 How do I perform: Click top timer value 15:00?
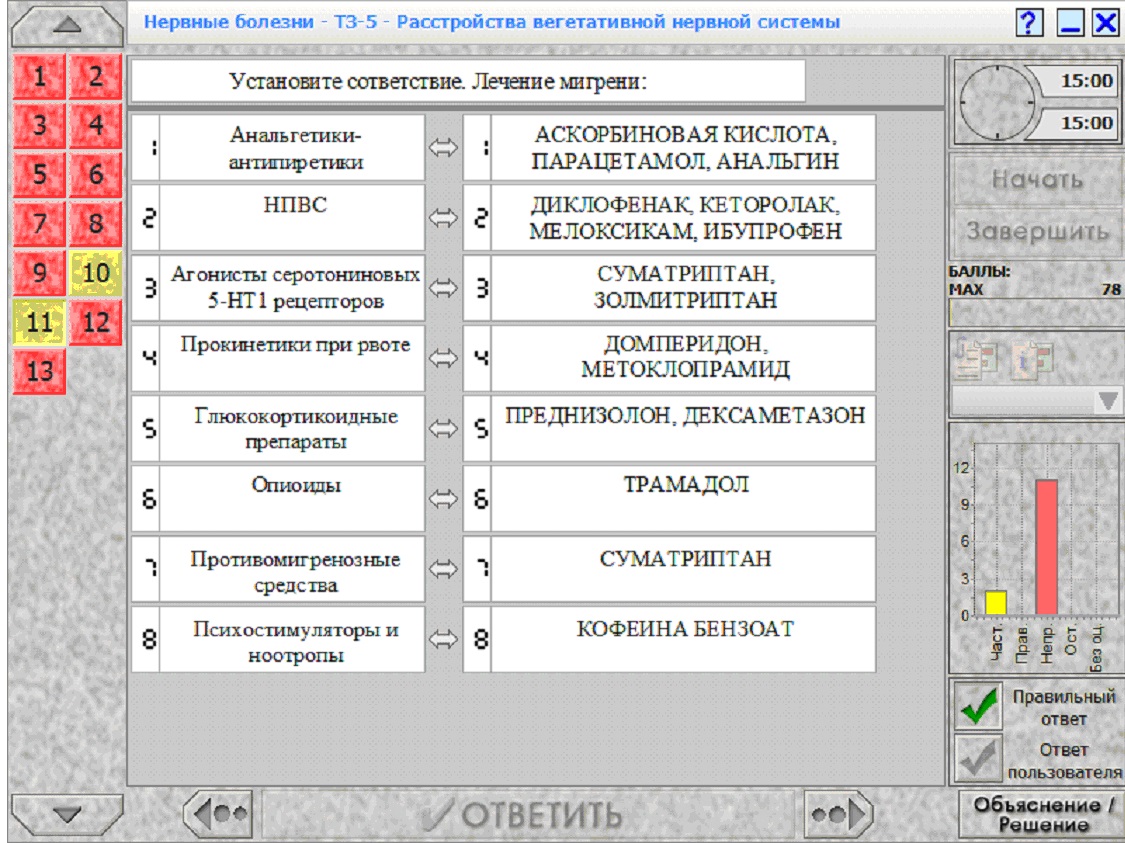1086,80
